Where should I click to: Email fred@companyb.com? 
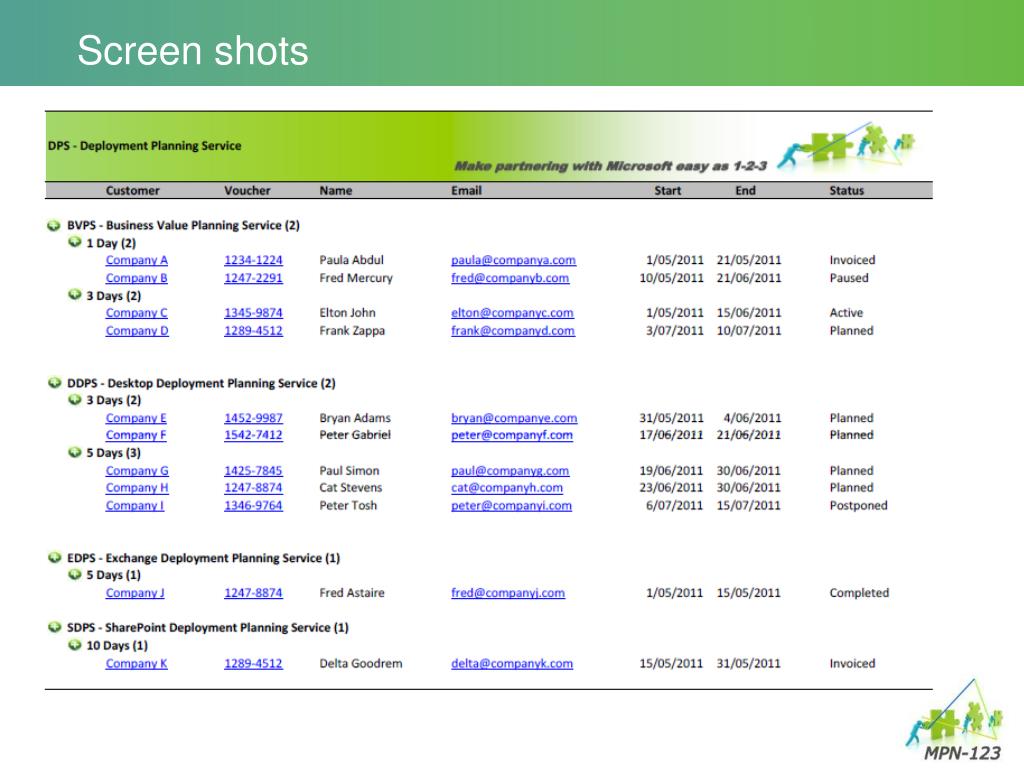(510, 278)
